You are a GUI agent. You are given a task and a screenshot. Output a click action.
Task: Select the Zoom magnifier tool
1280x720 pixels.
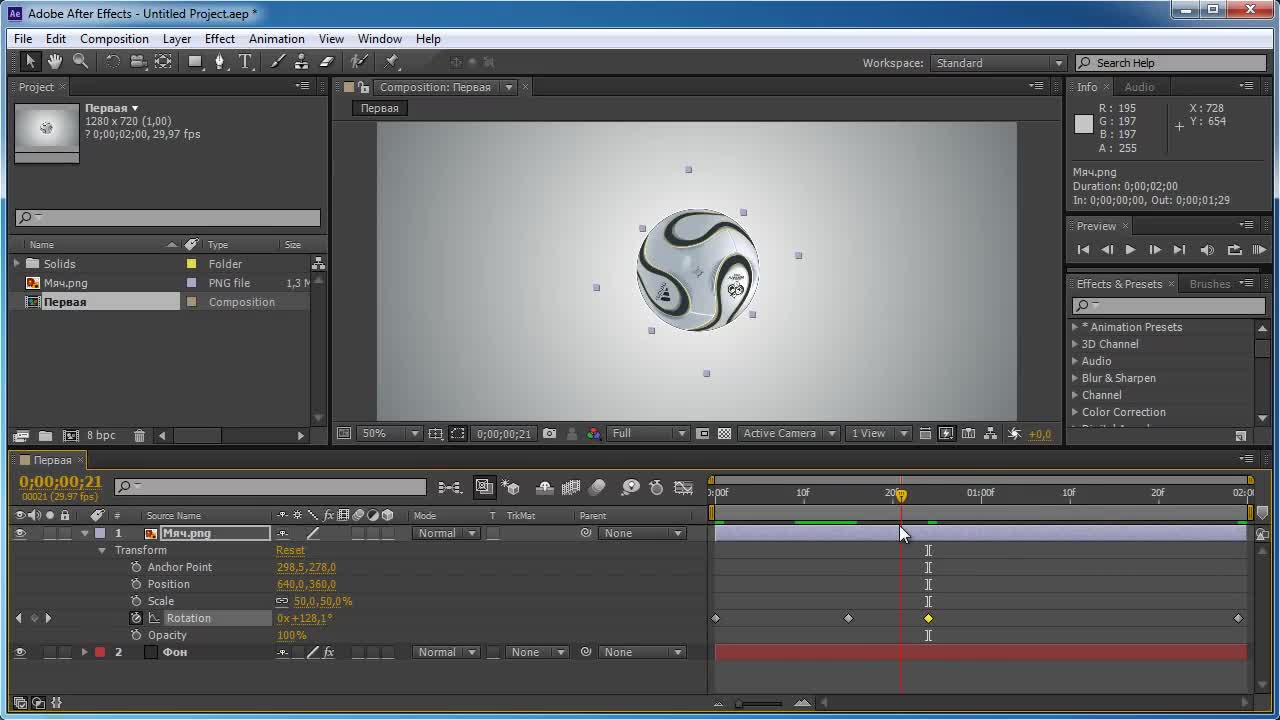[x=80, y=62]
